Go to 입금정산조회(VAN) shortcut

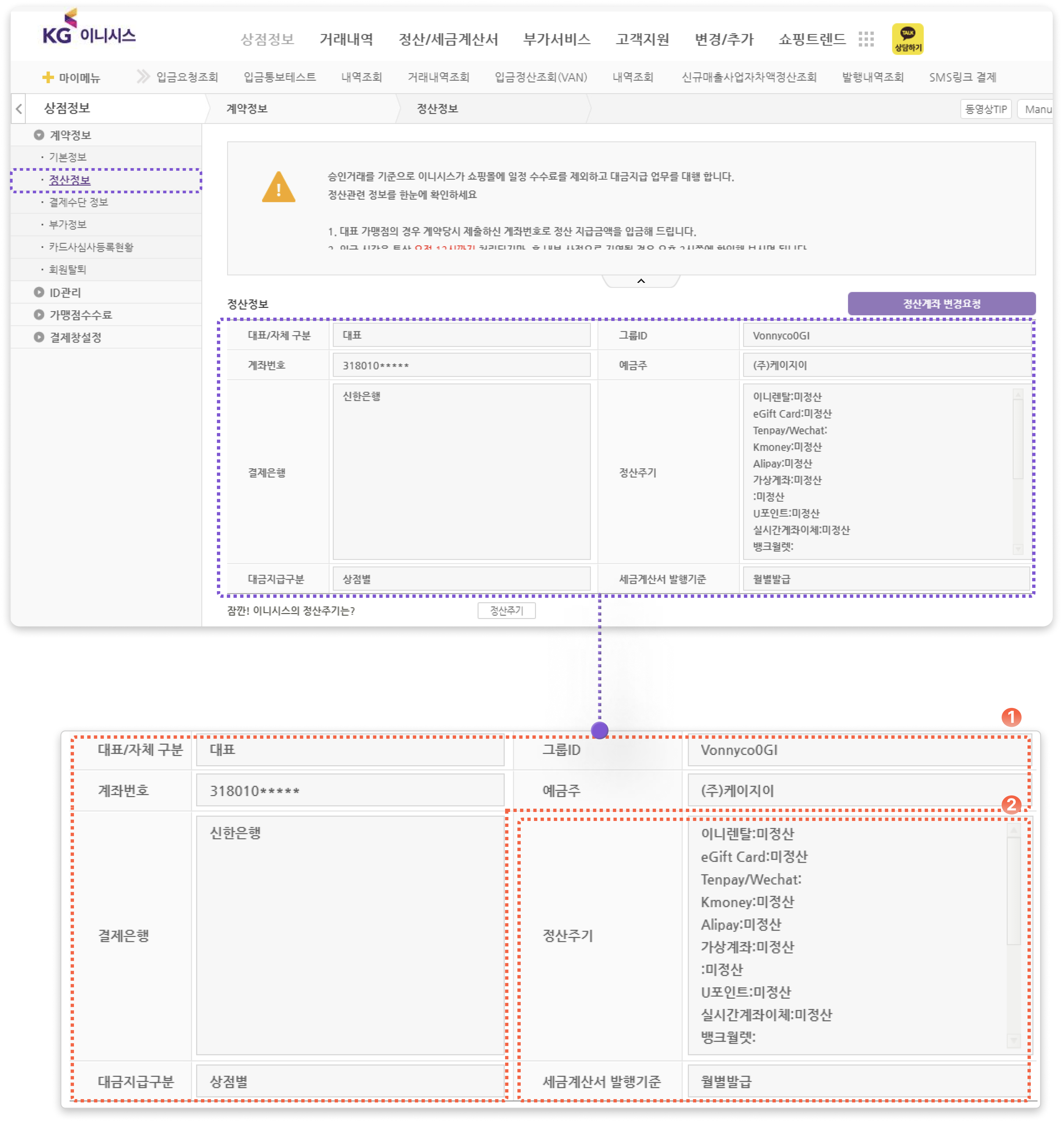[x=541, y=77]
